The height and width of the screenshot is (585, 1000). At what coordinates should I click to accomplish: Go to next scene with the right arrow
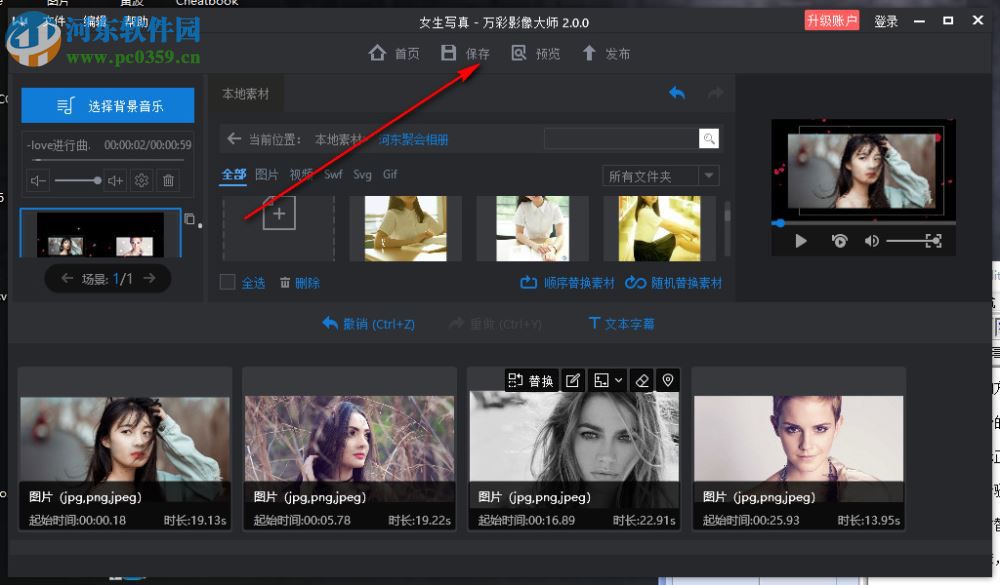pos(149,280)
